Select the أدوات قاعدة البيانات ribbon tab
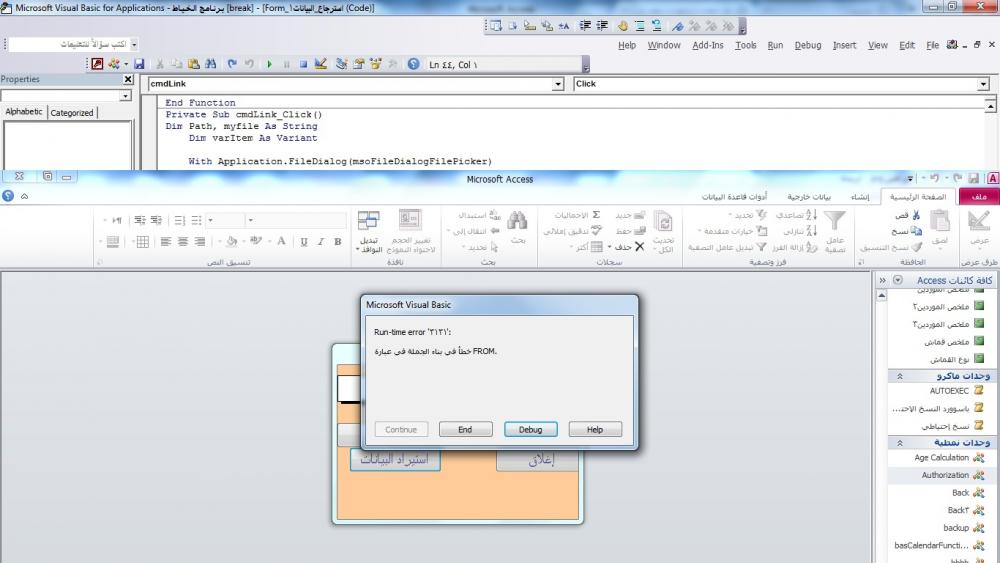Image resolution: width=1000 pixels, height=563 pixels. coord(734,196)
